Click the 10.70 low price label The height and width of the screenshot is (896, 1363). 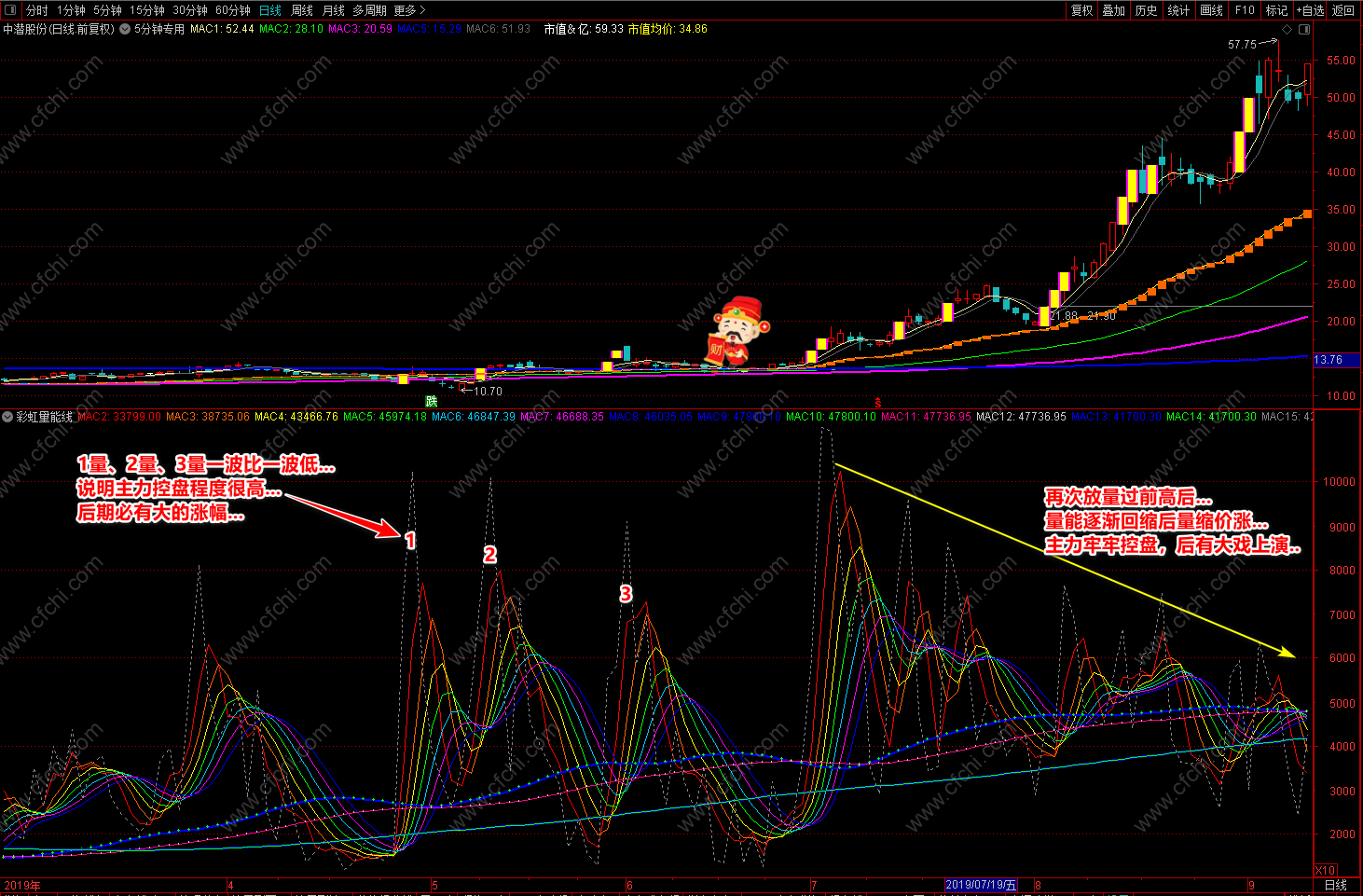pos(488,392)
